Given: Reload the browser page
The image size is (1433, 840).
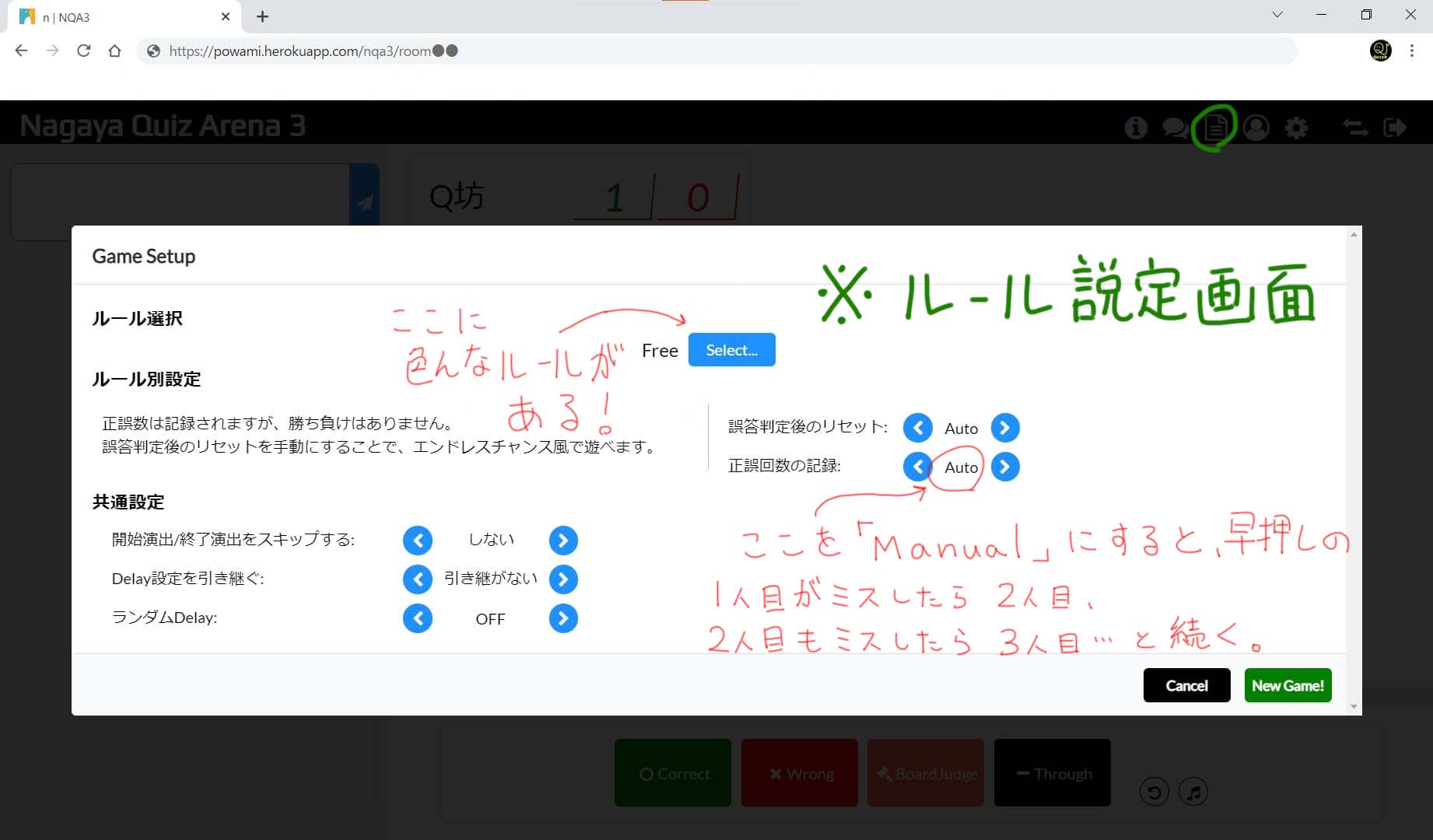Looking at the screenshot, I should pyautogui.click(x=83, y=51).
